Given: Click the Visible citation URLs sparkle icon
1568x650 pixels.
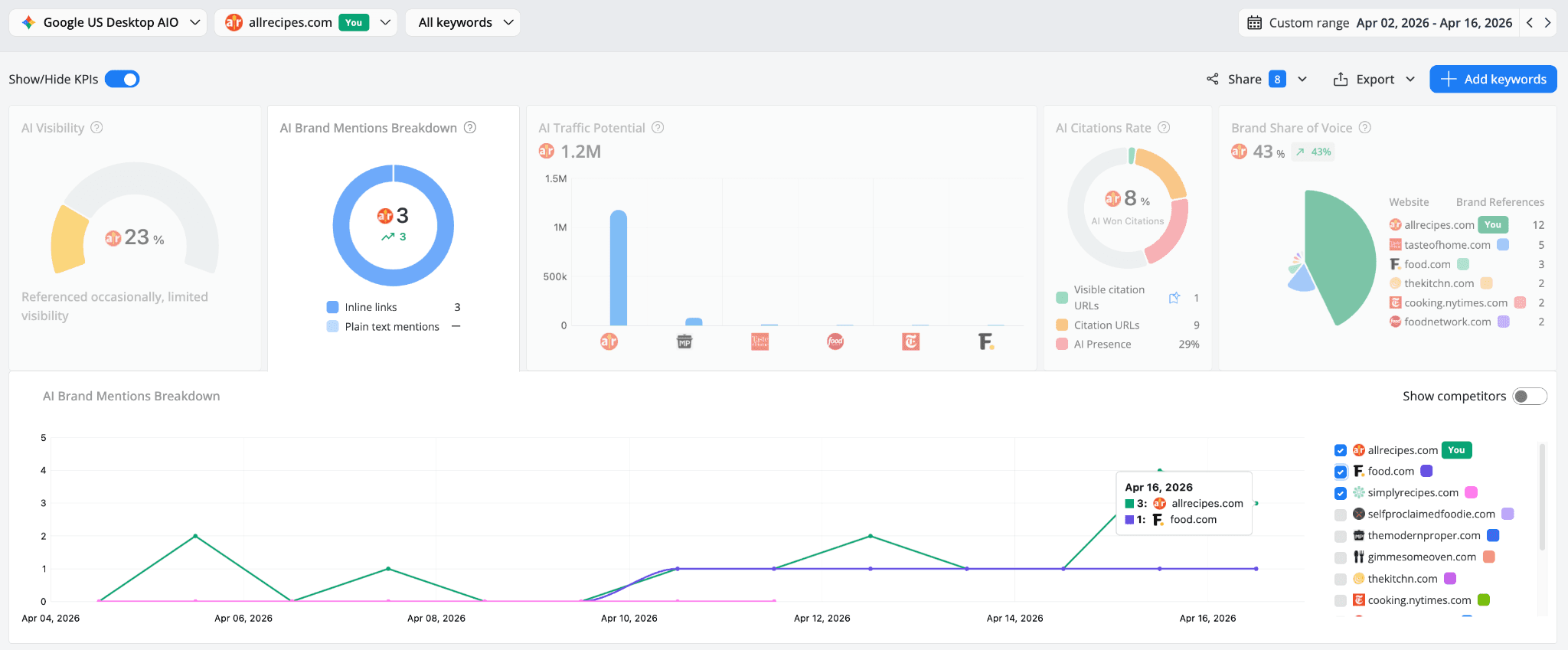Looking at the screenshot, I should (1174, 298).
